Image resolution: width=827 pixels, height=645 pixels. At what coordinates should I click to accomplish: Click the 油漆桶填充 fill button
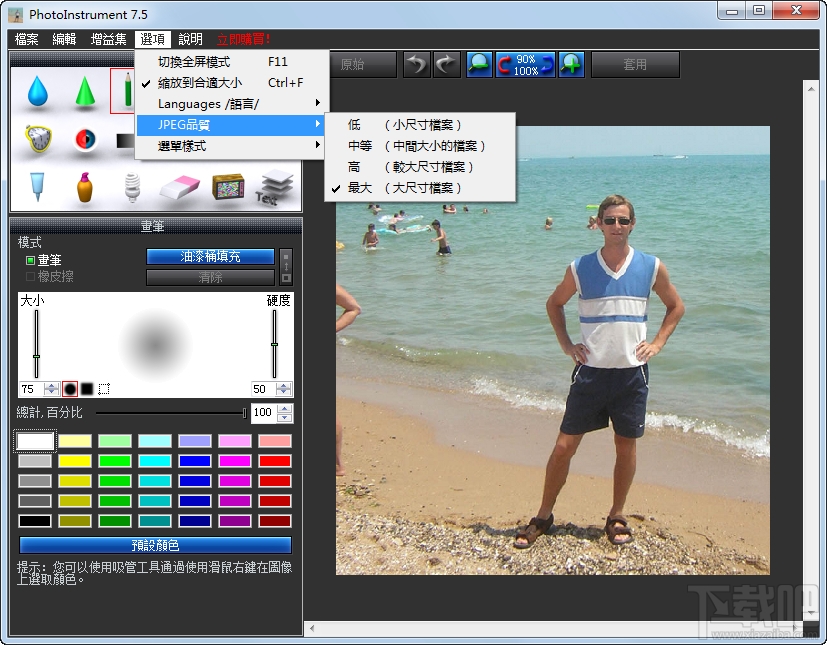[211, 256]
